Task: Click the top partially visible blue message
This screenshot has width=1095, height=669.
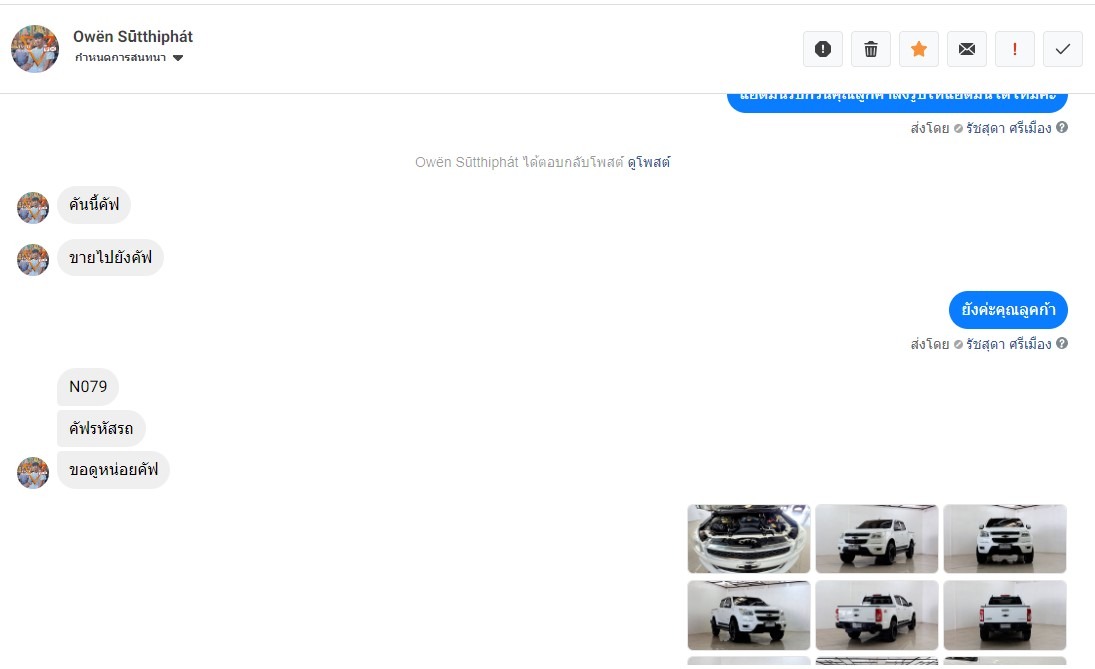Action: [897, 101]
